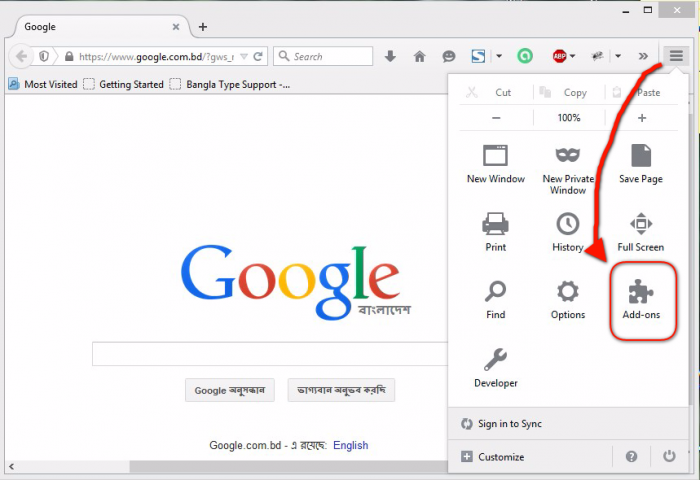Click the blue S extension icon
Screen dimensions: 700x480
478,56
